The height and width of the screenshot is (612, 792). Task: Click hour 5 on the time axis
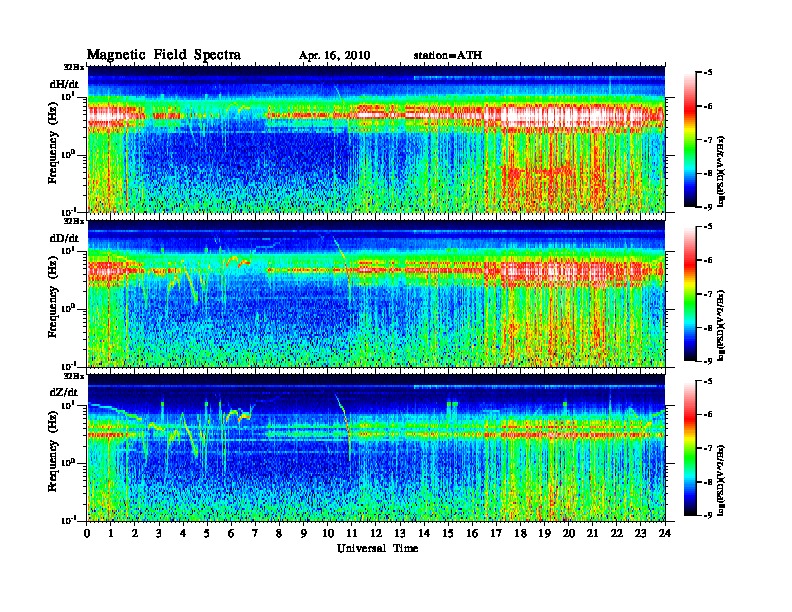point(207,534)
